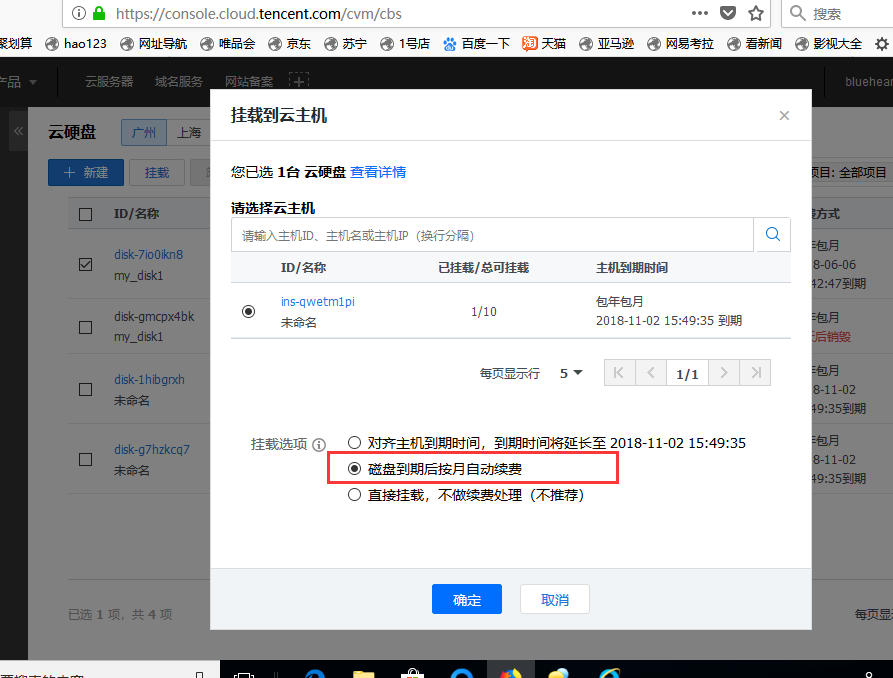Go to first page of host list
This screenshot has width=893, height=678.
620,373
